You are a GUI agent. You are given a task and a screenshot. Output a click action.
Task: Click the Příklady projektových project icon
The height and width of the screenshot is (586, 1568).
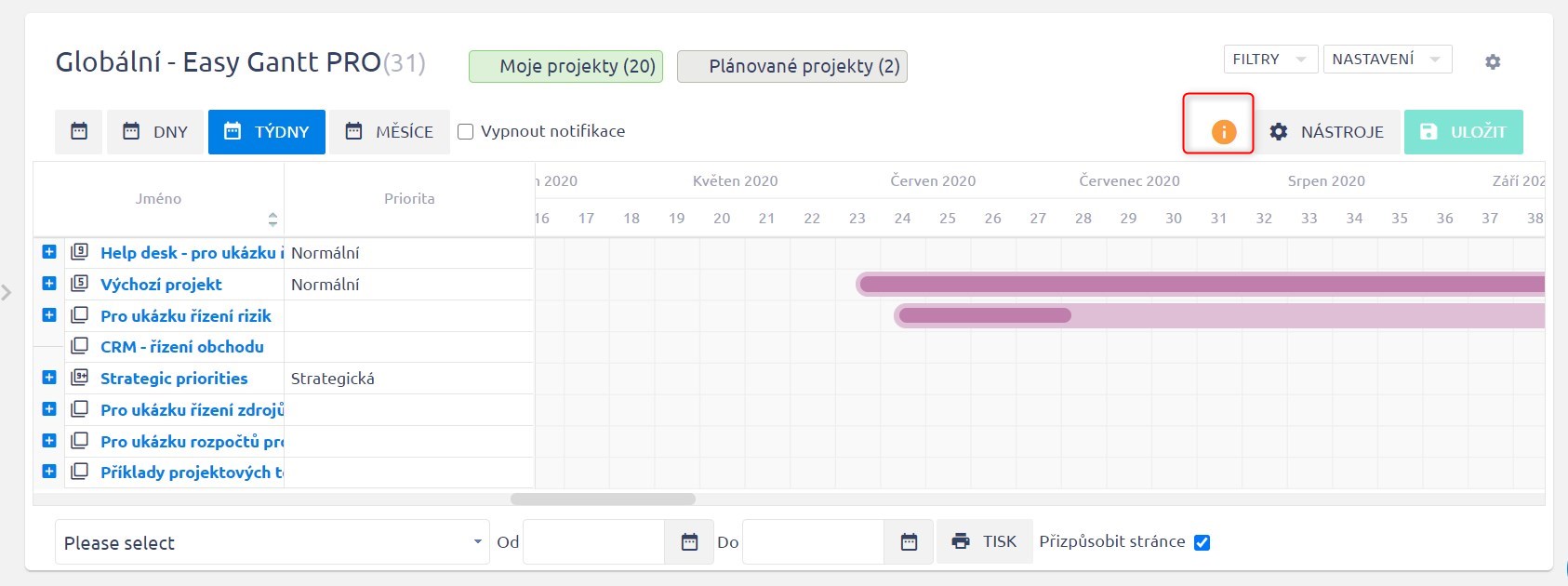tap(80, 472)
